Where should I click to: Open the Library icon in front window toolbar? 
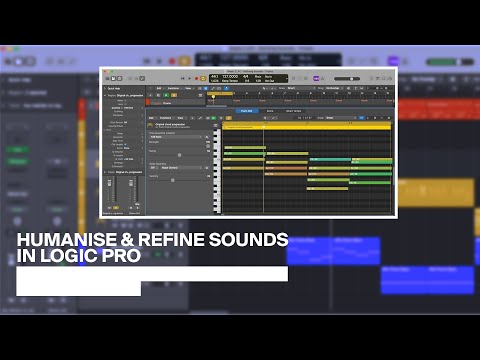pos(107,79)
